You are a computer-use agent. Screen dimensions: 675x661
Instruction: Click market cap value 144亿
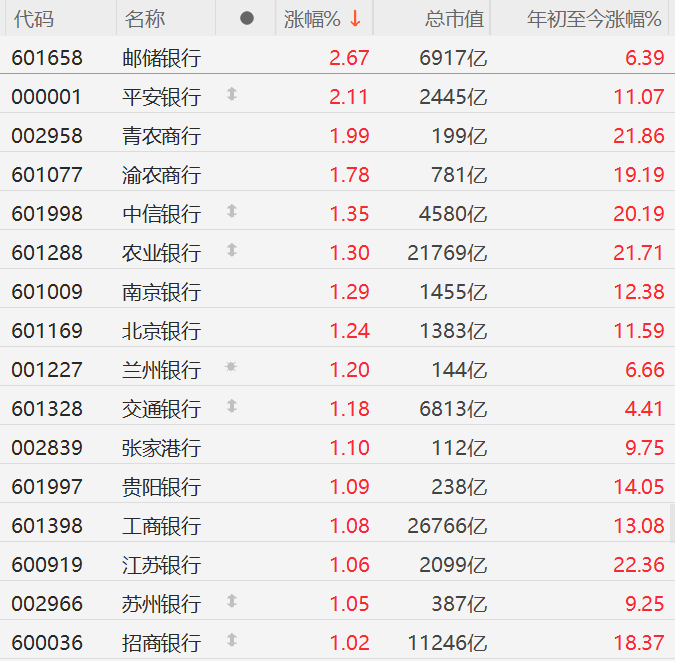coord(459,370)
